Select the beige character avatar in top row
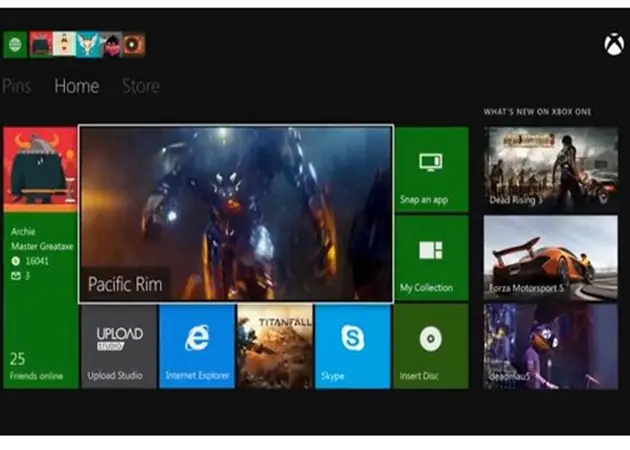Screen dimensions: 630x450 64,45
